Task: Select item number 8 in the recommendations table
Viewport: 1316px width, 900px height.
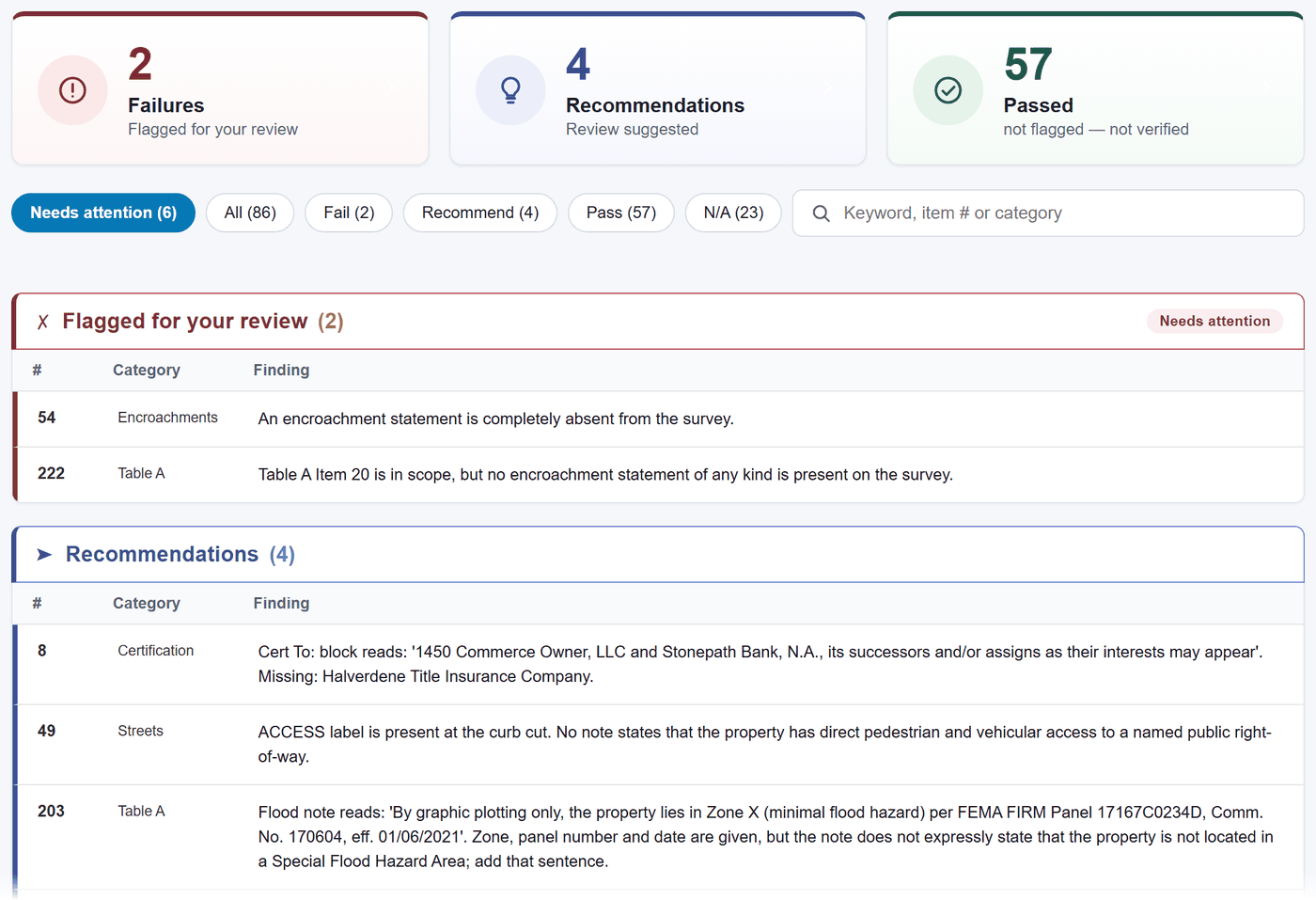Action: tap(42, 651)
